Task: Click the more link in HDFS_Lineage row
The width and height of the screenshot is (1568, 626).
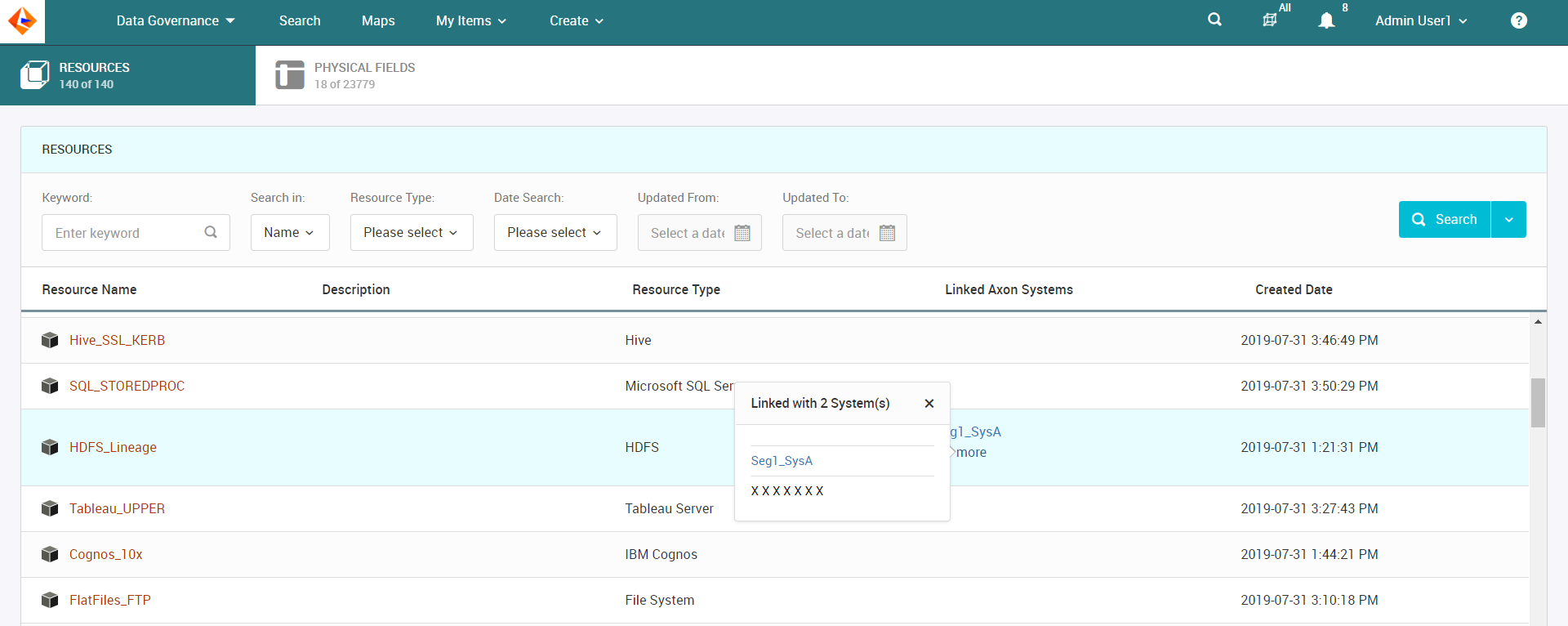Action: (x=971, y=452)
